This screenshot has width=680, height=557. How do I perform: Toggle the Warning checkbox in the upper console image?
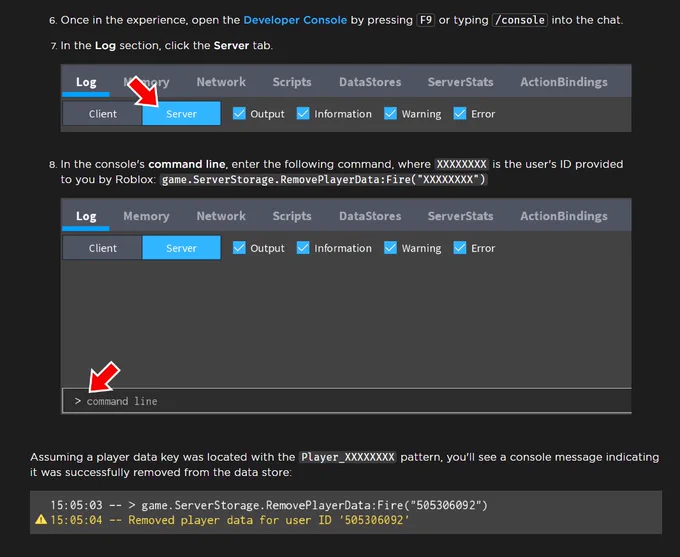click(390, 113)
